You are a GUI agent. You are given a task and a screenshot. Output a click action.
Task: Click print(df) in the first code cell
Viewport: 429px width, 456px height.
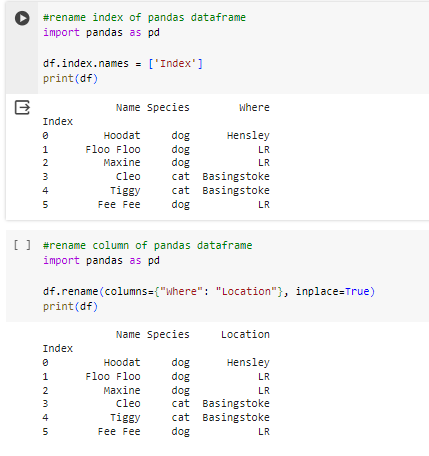(70, 79)
